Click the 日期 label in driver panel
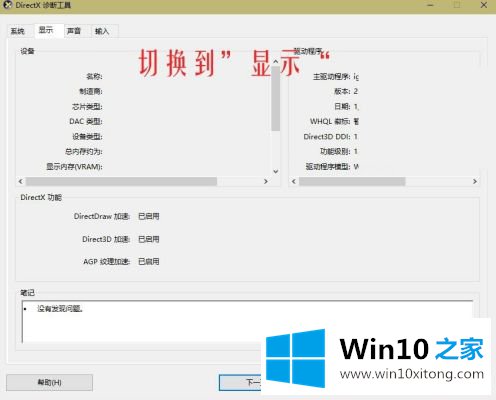 point(342,107)
